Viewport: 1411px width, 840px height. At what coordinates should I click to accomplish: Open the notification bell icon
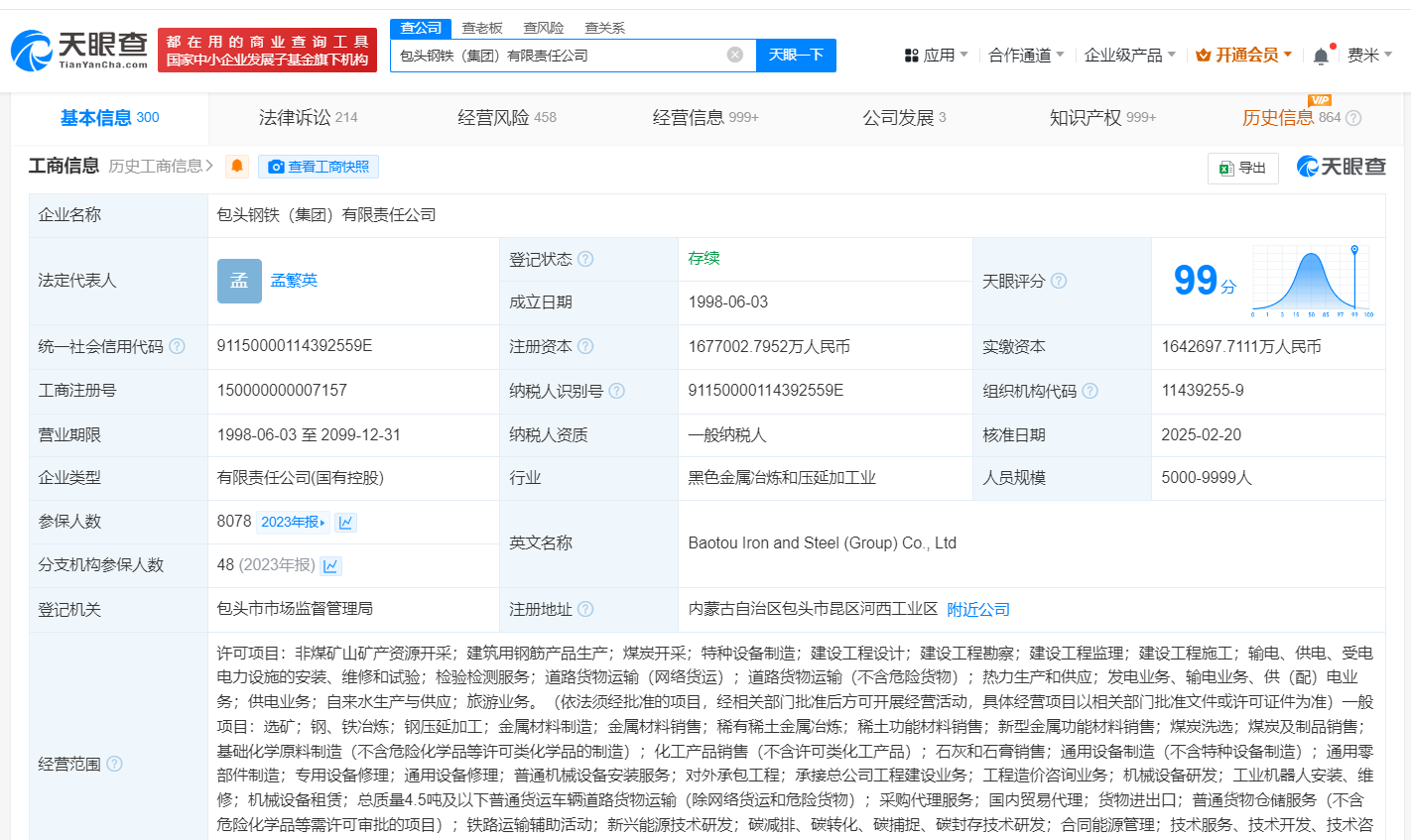(1321, 57)
